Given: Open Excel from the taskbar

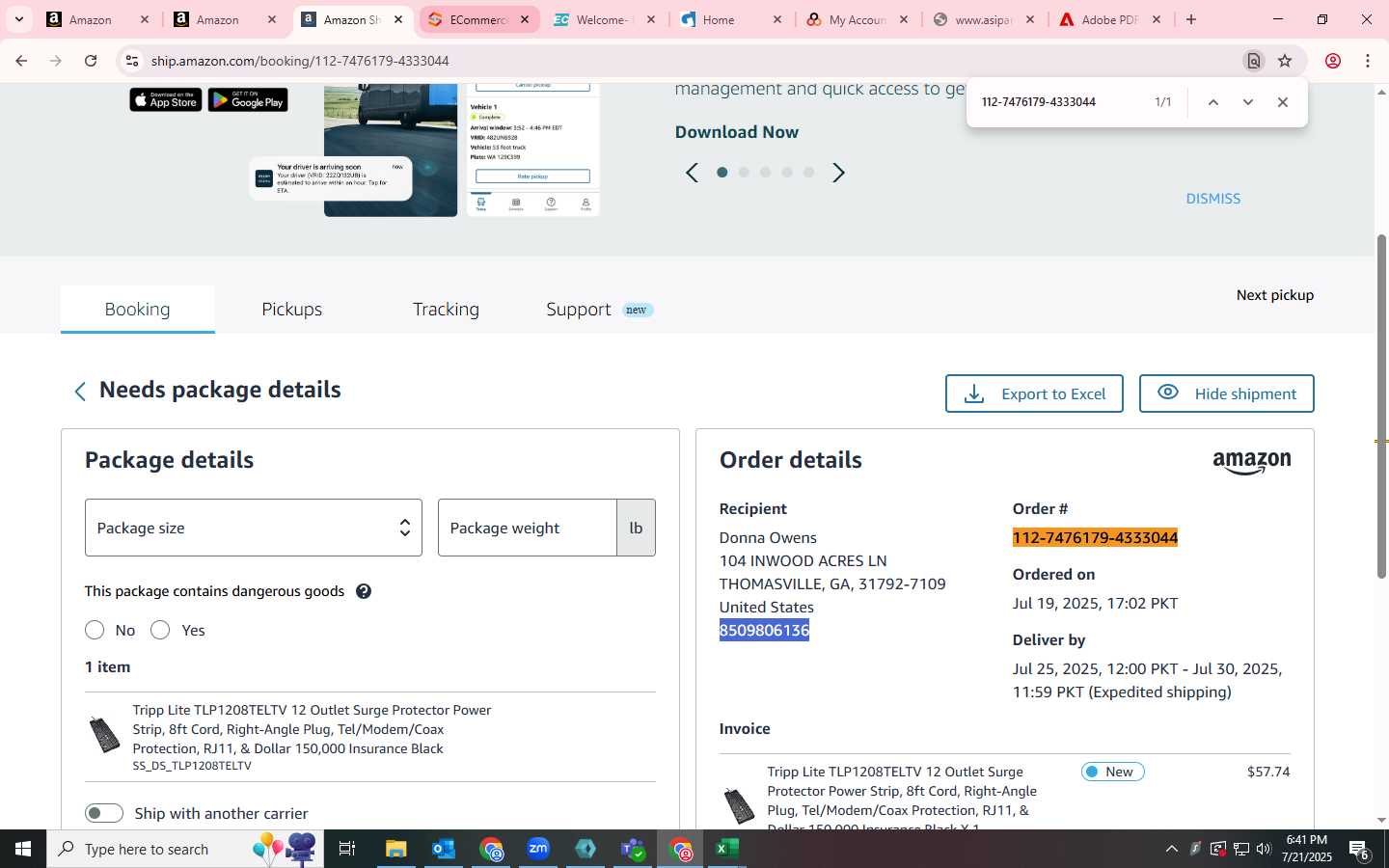Looking at the screenshot, I should click(x=726, y=849).
